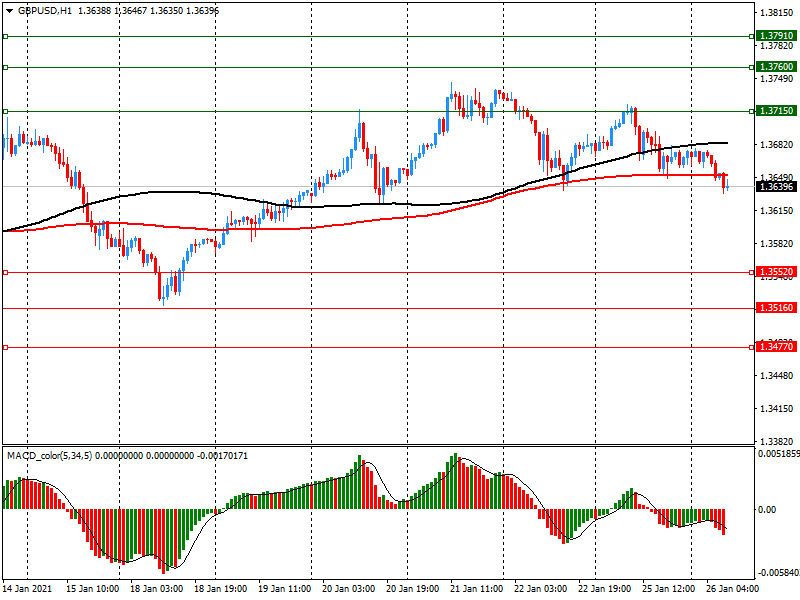The height and width of the screenshot is (600, 800).
Task: Click the MACD_color(5,34,5) indicator label
Action: point(49,456)
